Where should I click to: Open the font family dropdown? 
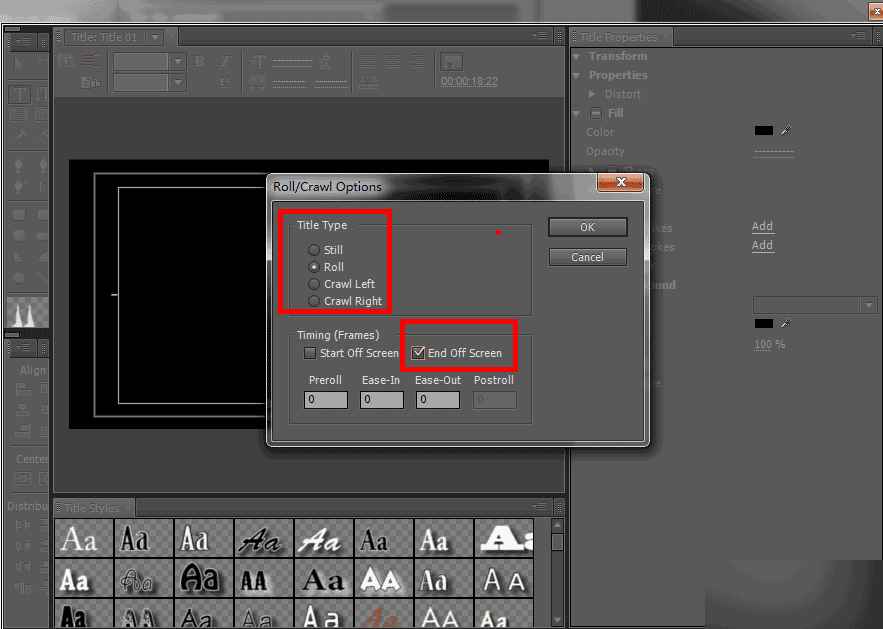(x=179, y=61)
